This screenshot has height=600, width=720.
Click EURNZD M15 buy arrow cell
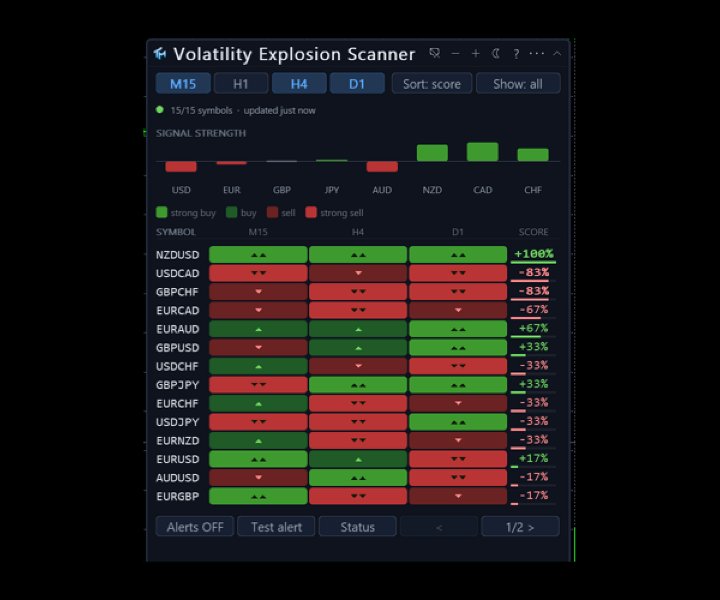pos(258,440)
